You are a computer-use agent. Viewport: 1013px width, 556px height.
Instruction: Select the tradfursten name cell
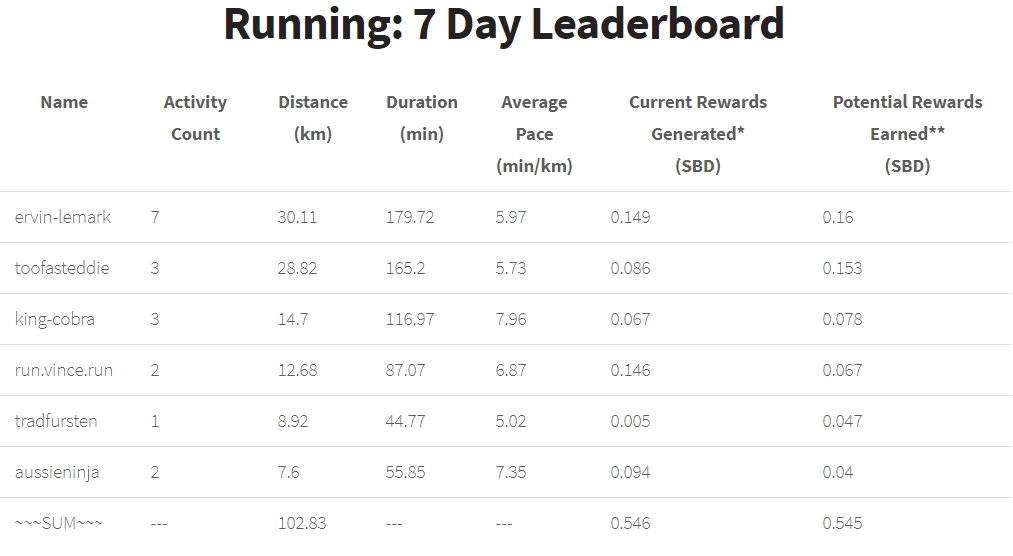click(56, 421)
